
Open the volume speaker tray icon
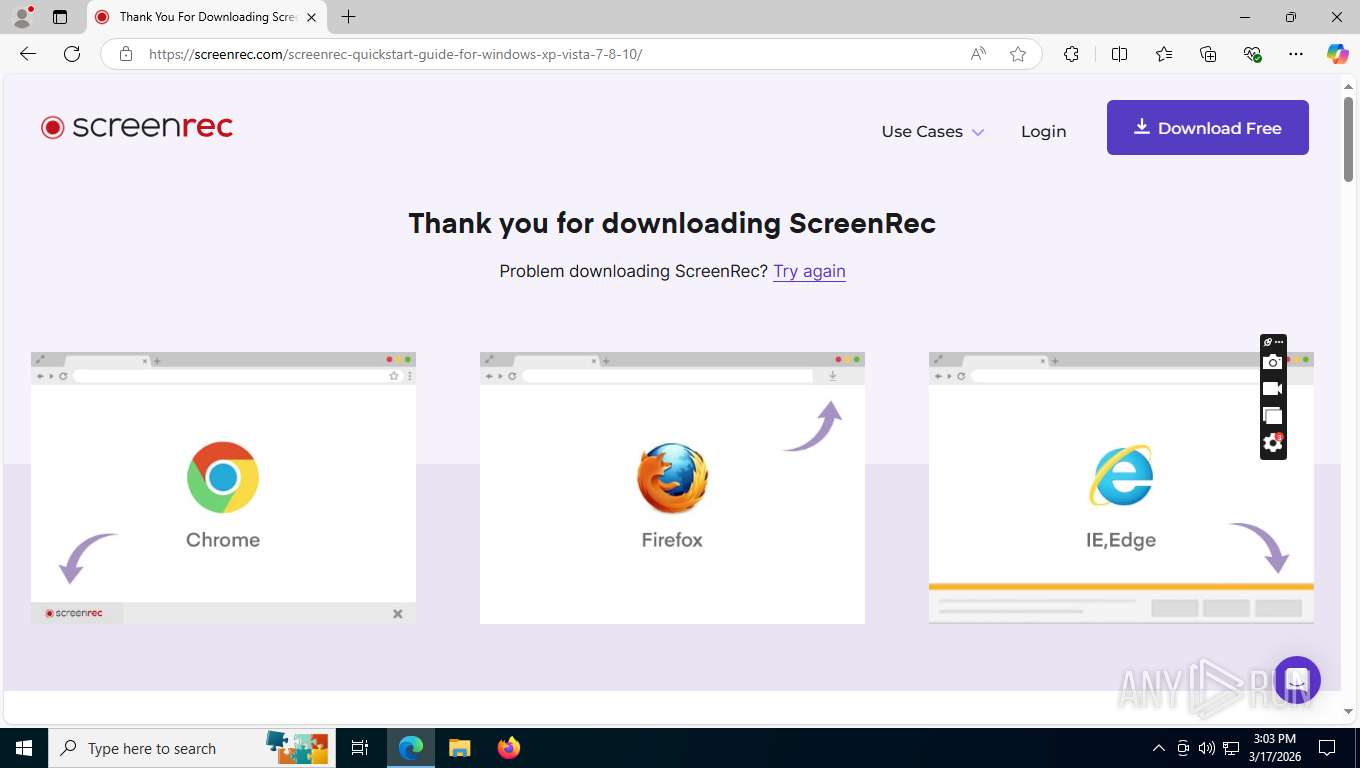[x=1206, y=748]
